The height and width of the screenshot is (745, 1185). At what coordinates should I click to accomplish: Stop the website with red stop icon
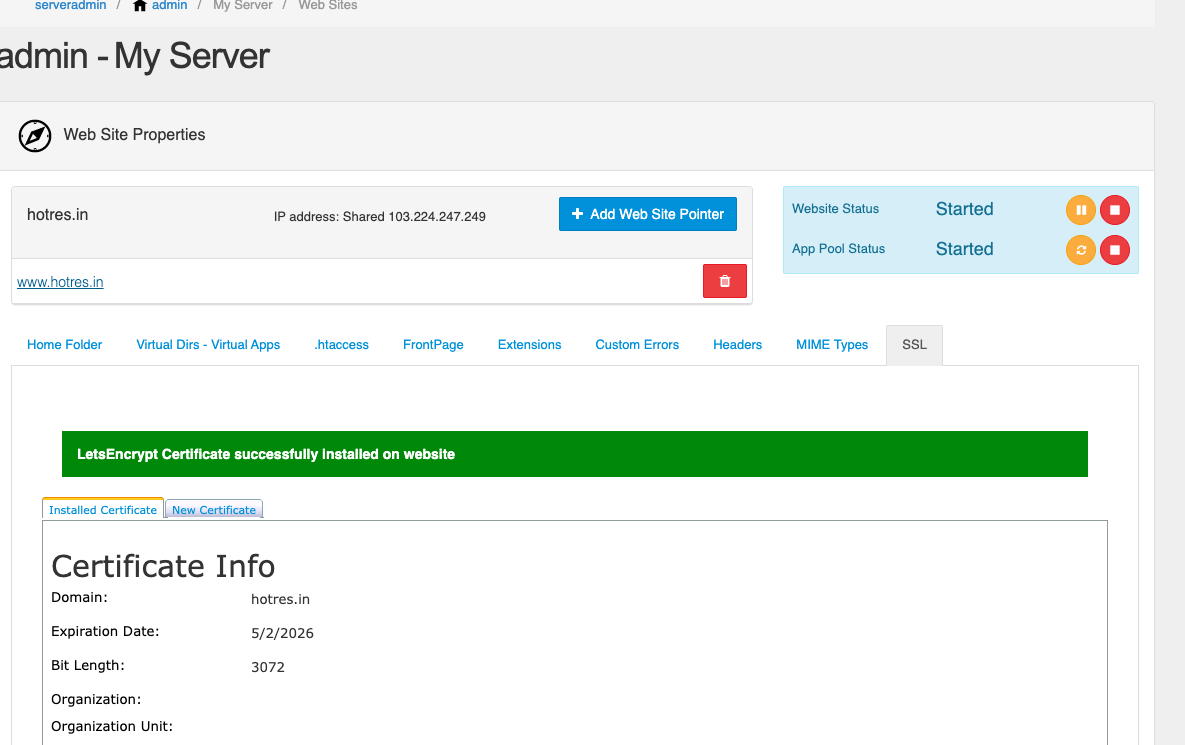click(x=1115, y=210)
